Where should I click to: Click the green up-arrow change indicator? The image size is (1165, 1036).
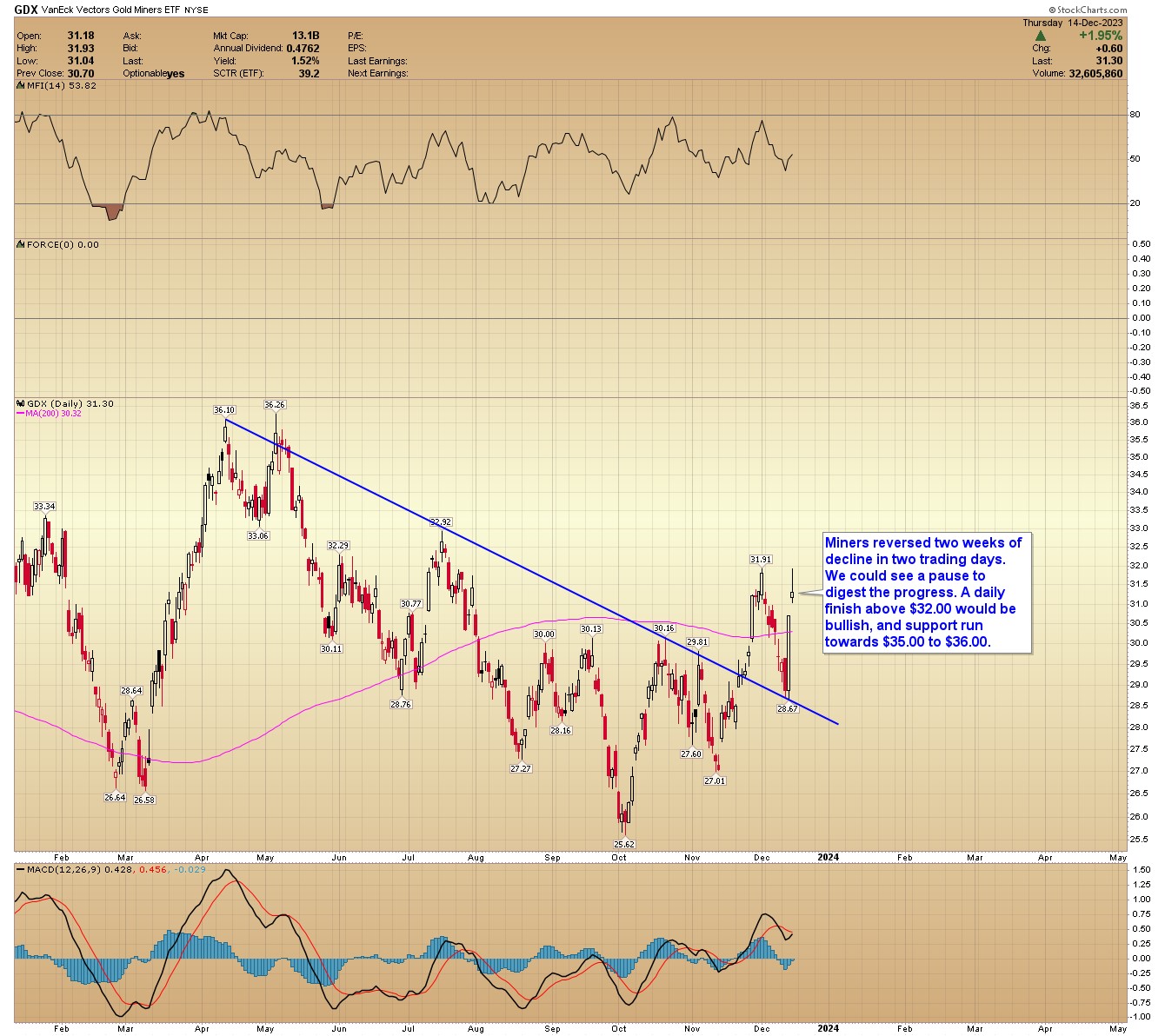point(1040,36)
